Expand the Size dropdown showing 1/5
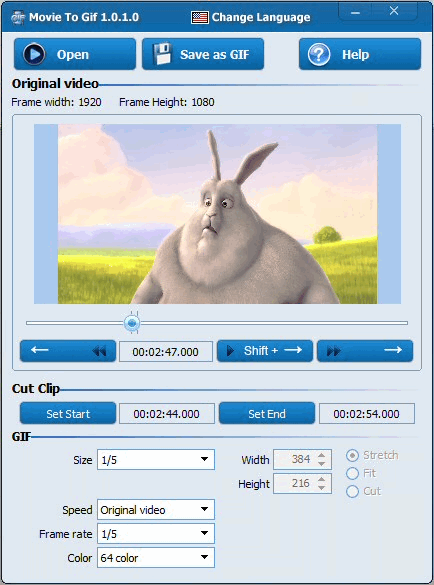Screen dimensions: 434x585 point(156,459)
